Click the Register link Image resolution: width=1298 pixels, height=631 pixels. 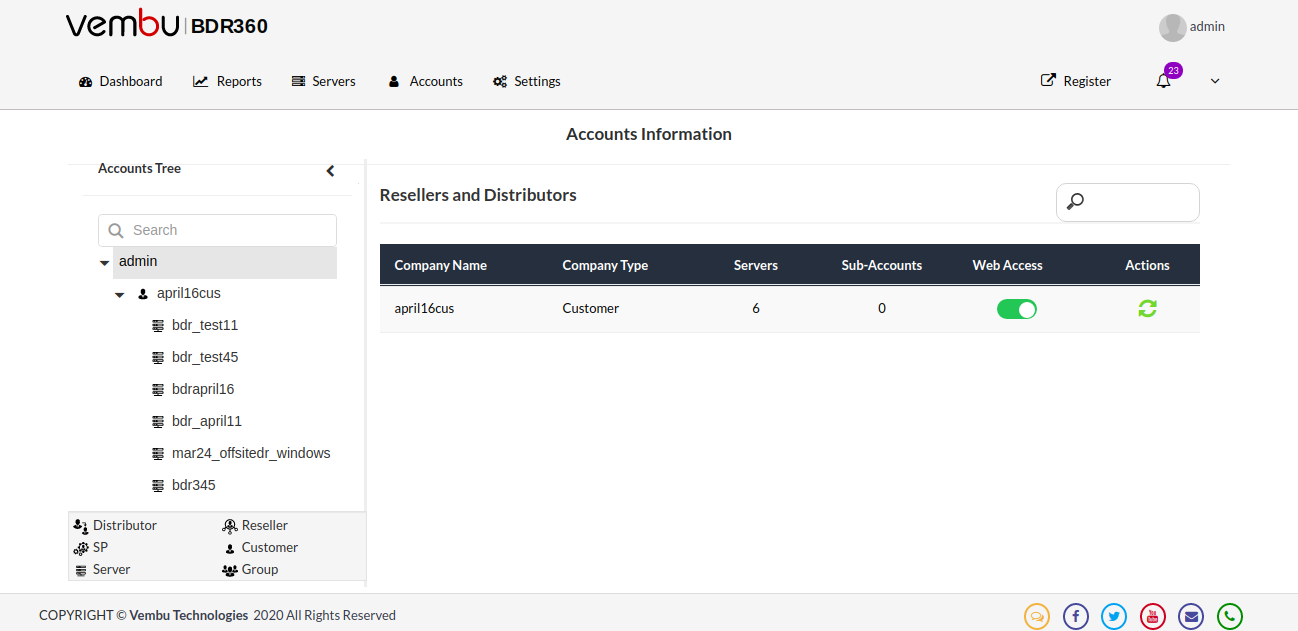click(1076, 81)
